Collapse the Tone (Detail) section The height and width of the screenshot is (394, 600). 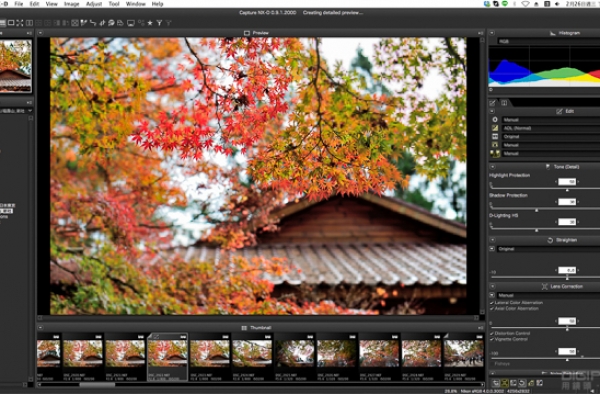(492, 167)
